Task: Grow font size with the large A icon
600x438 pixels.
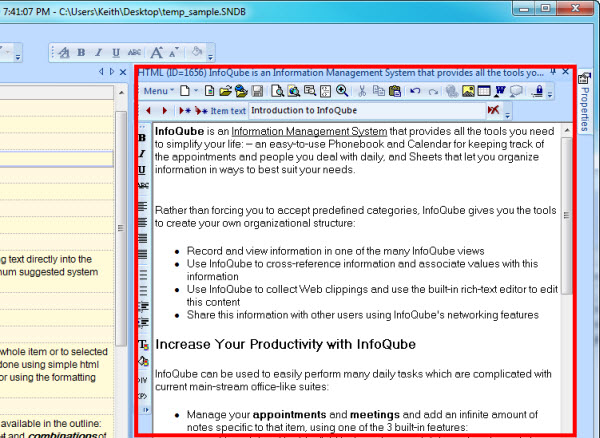Action: tap(156, 52)
